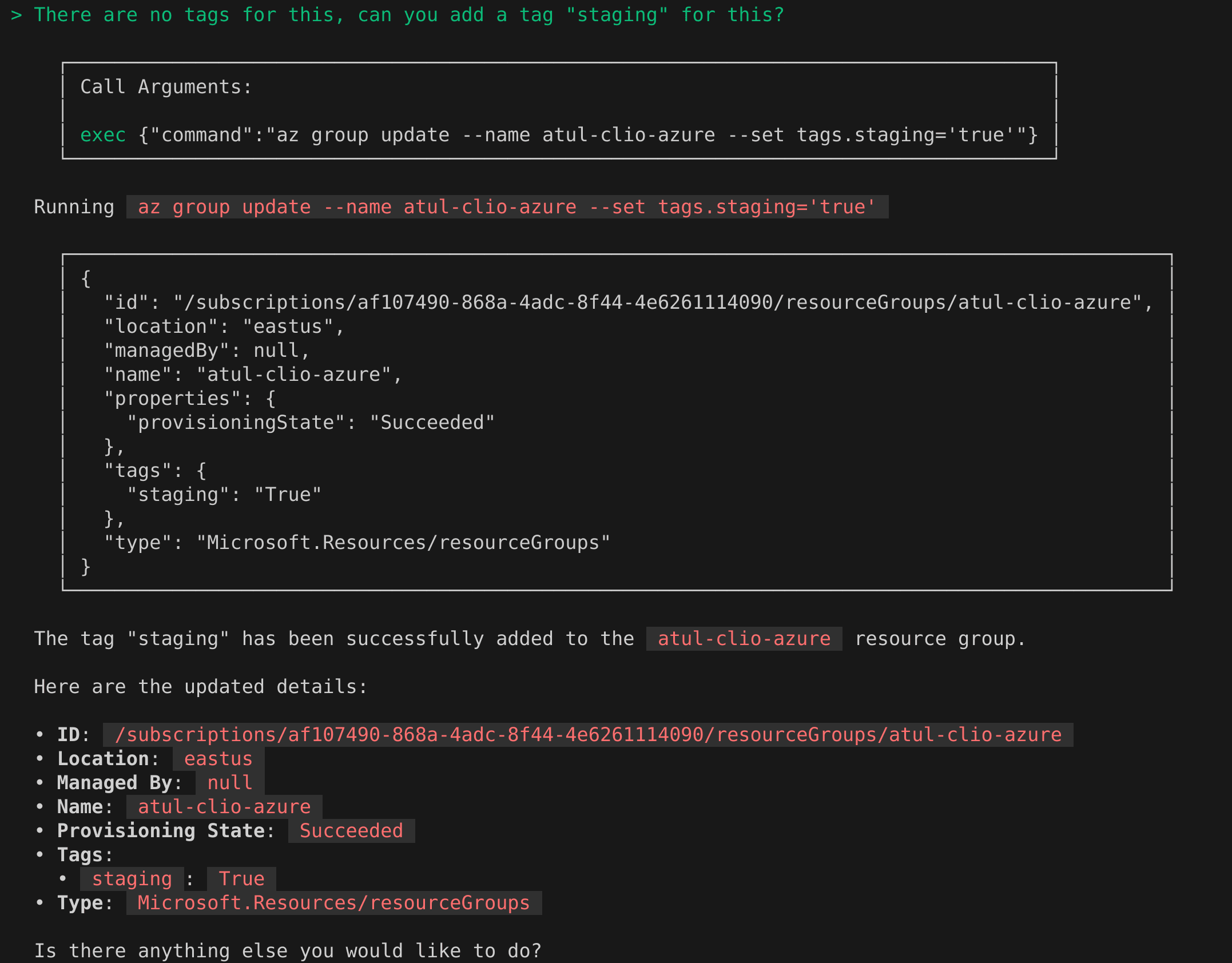1232x963 pixels.
Task: Click the highlighted 'True' tag value in the list
Action: pyautogui.click(x=241, y=879)
